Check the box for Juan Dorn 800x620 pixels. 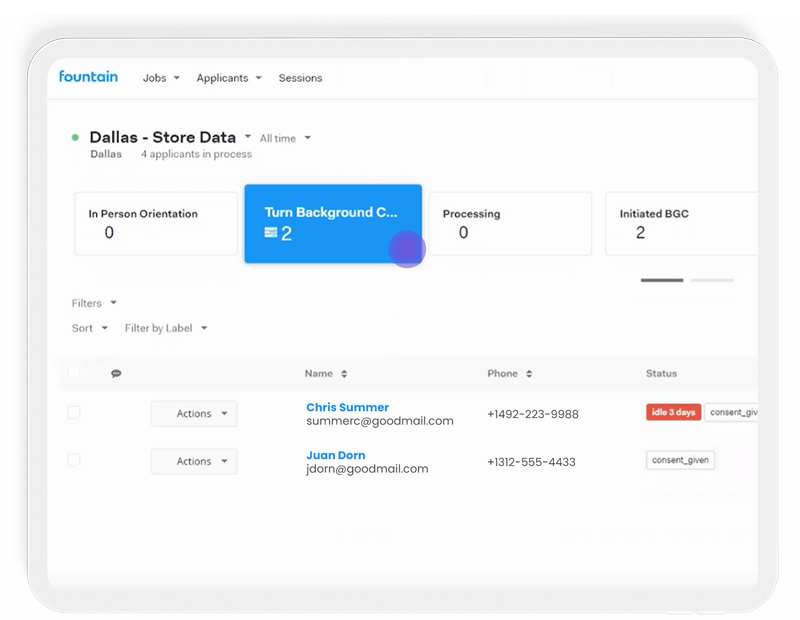[73, 460]
